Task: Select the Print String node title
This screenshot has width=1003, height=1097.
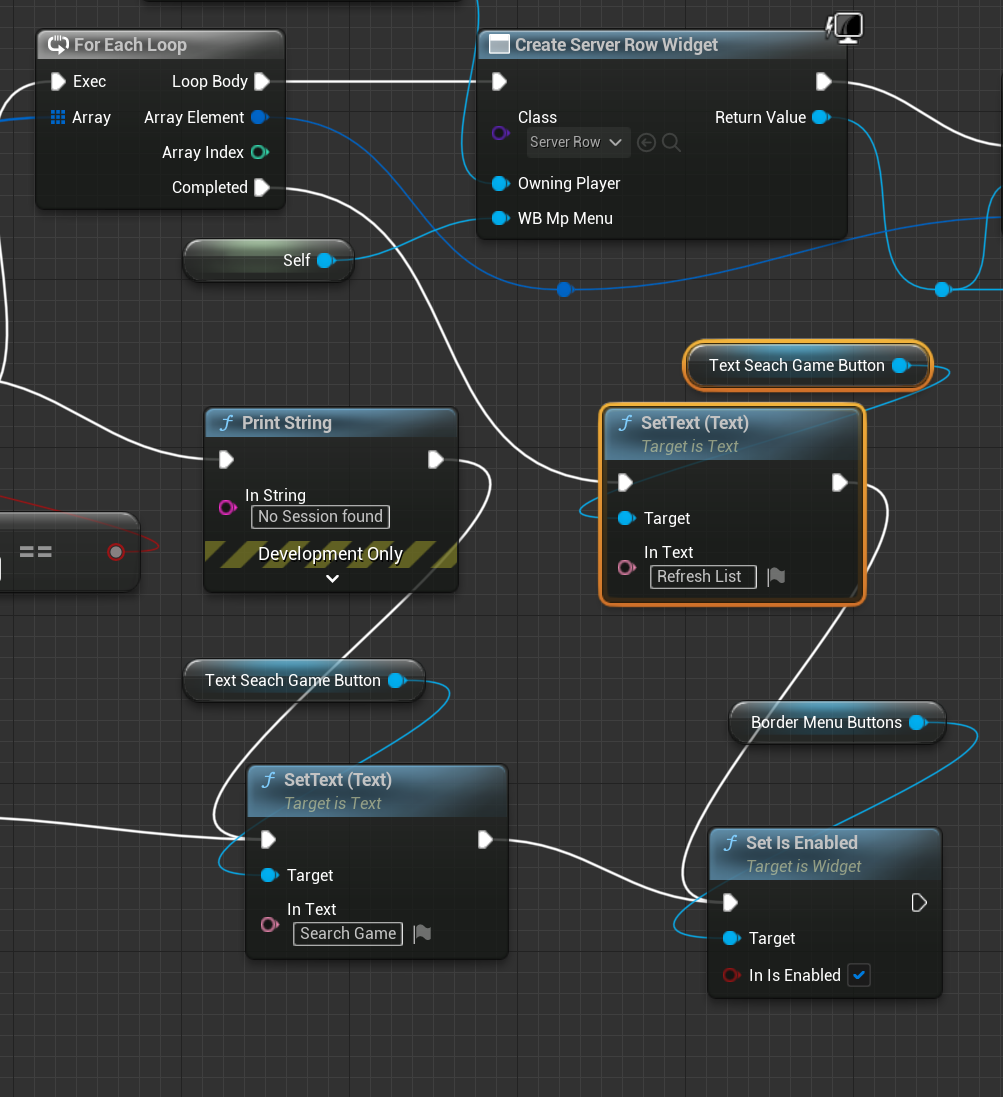Action: [287, 423]
